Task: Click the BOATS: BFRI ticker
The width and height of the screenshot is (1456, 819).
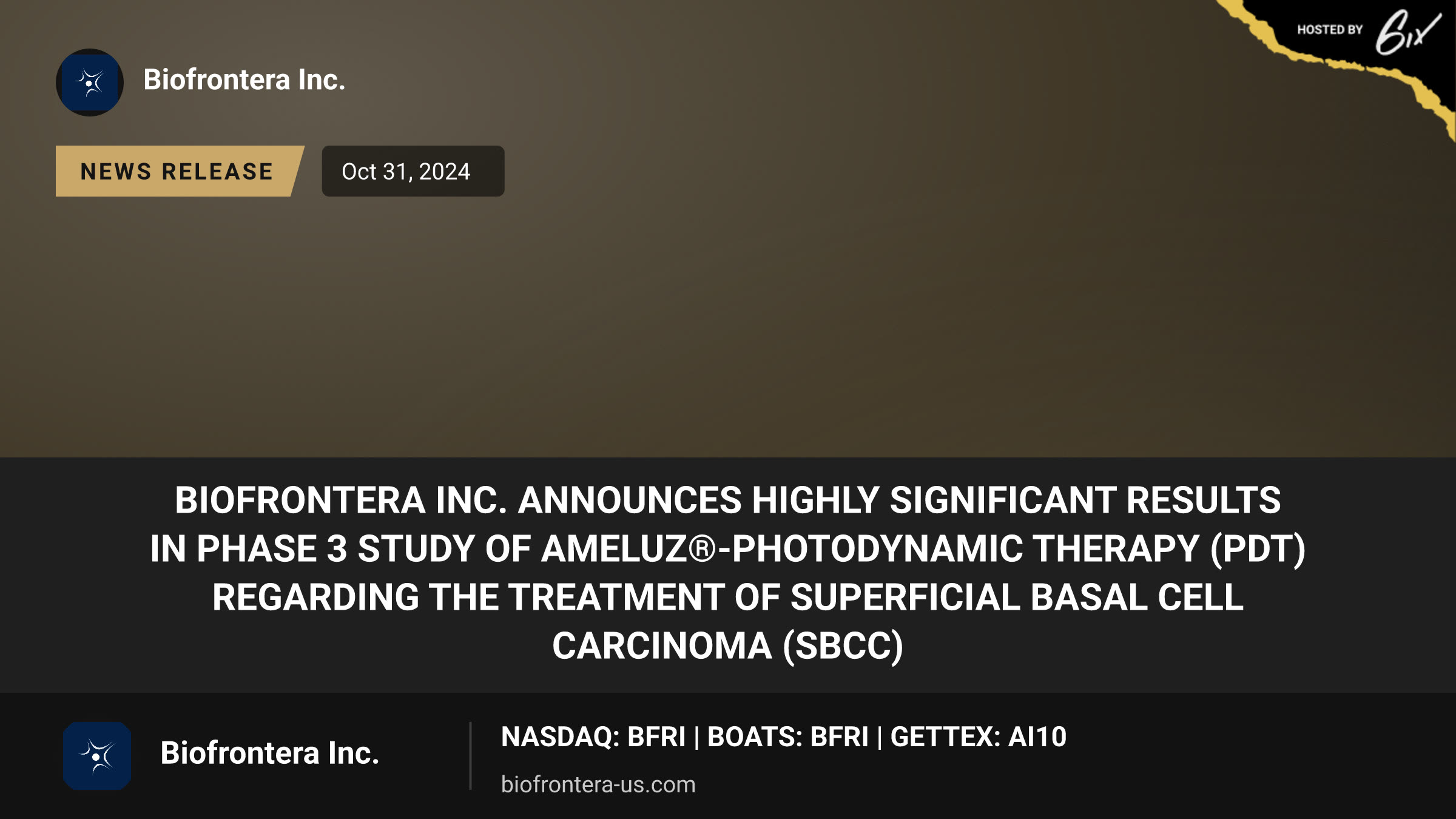Action: point(788,737)
